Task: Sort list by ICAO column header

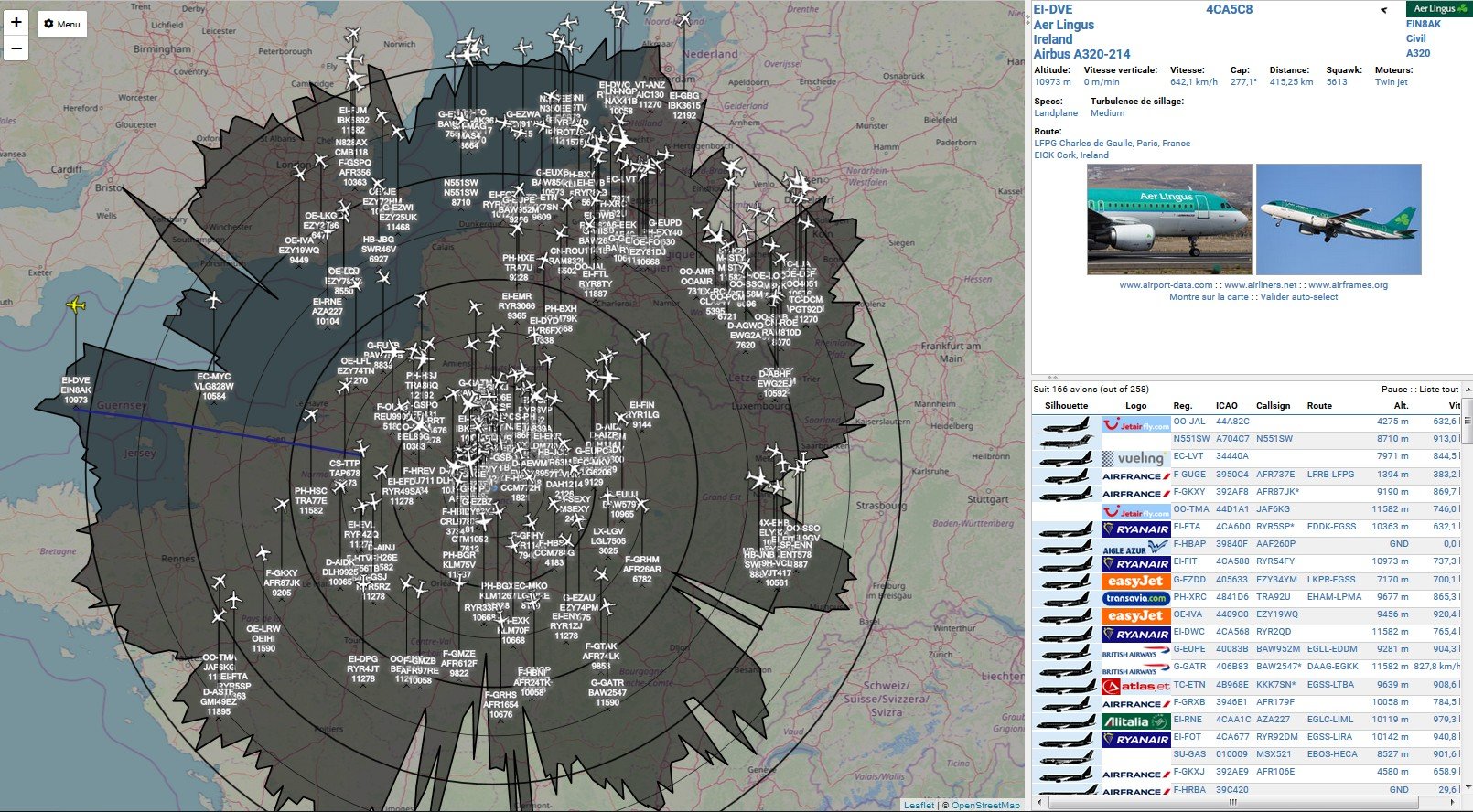Action: (1226, 406)
